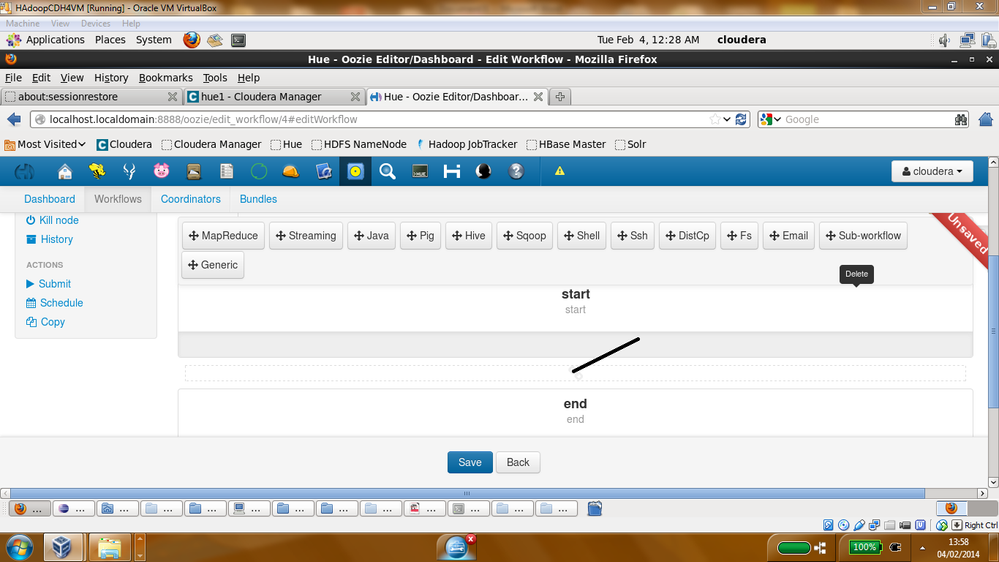Click the Windows Start orb
The width and height of the screenshot is (999, 562).
(x=20, y=547)
